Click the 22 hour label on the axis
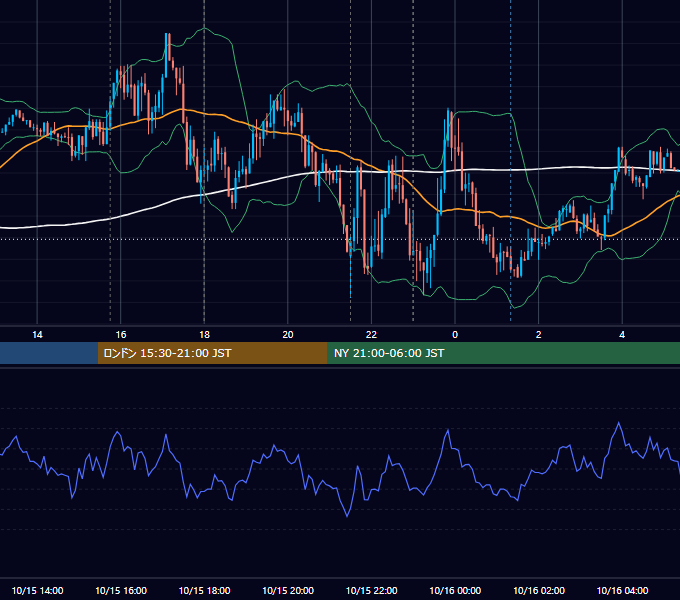680x600 pixels. pyautogui.click(x=371, y=335)
